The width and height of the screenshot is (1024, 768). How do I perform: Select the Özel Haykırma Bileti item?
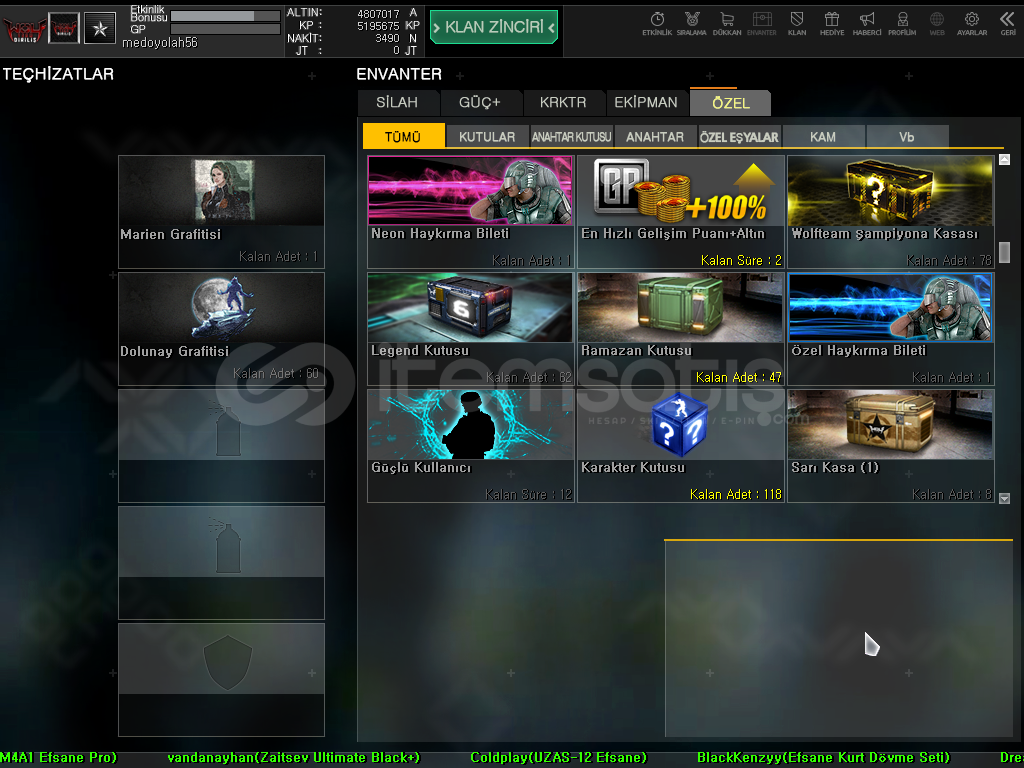pos(891,328)
